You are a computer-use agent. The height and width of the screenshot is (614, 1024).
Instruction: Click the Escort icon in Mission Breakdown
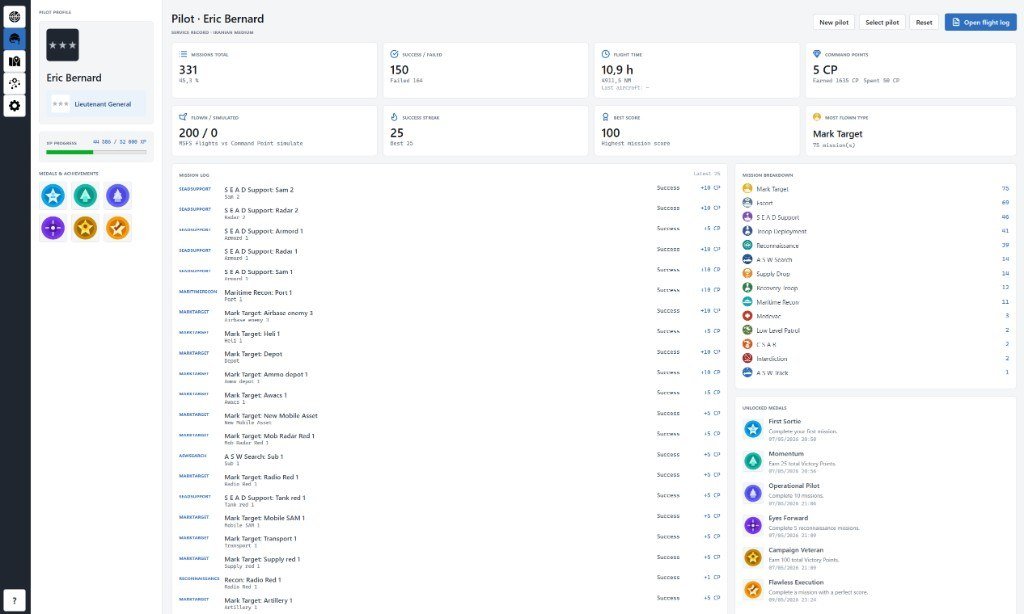point(747,202)
